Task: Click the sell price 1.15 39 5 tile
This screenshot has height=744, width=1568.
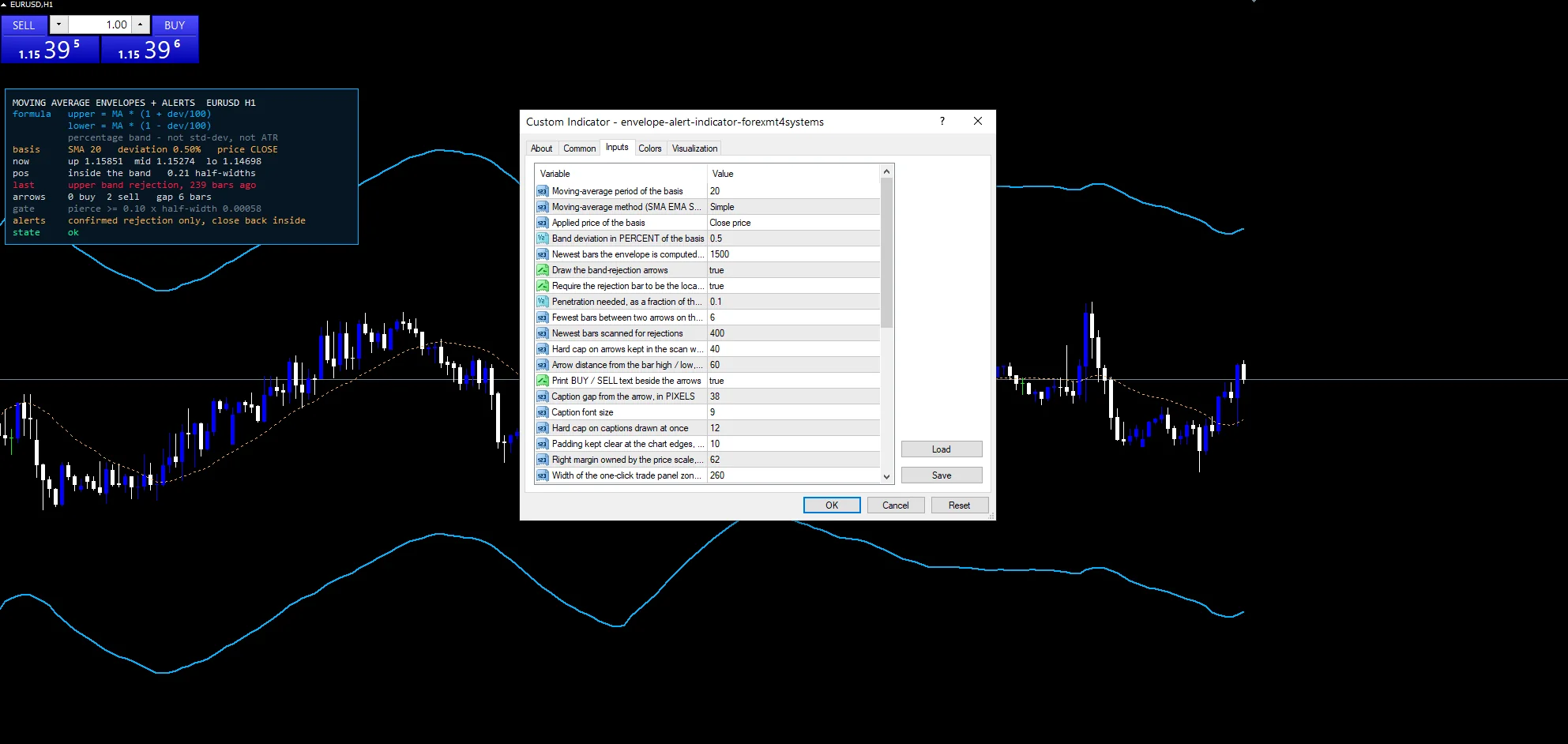Action: [50, 49]
